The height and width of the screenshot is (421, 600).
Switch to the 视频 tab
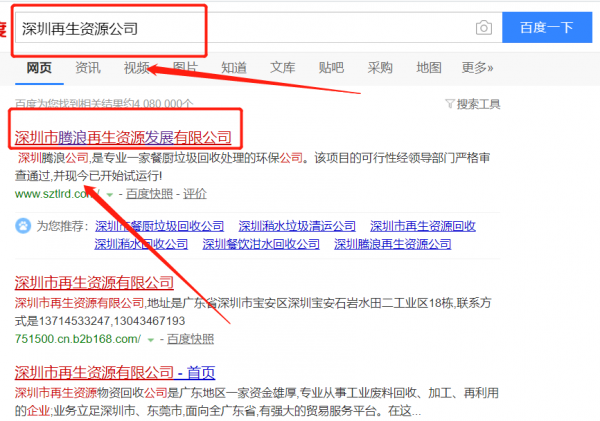pyautogui.click(x=137, y=68)
